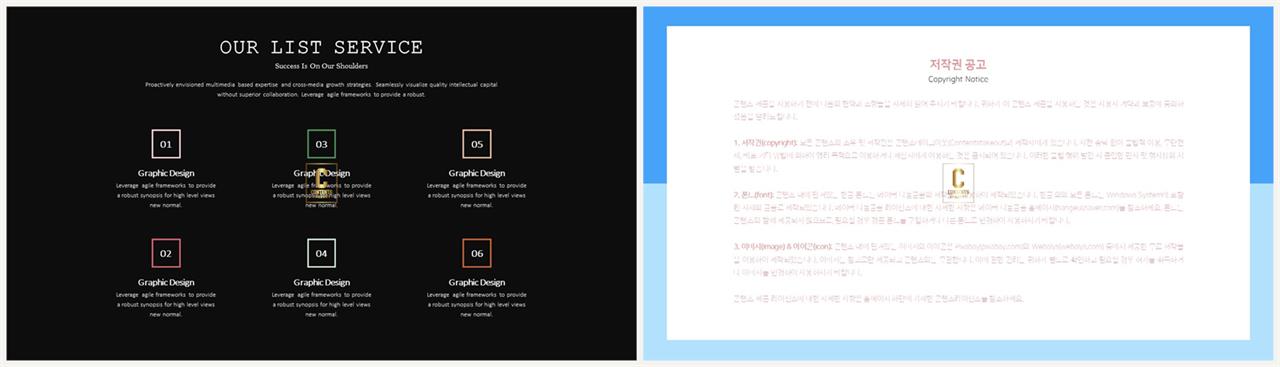1280x367 pixels.
Task: Click the intro paragraph under the subtitle
Action: (x=321, y=89)
